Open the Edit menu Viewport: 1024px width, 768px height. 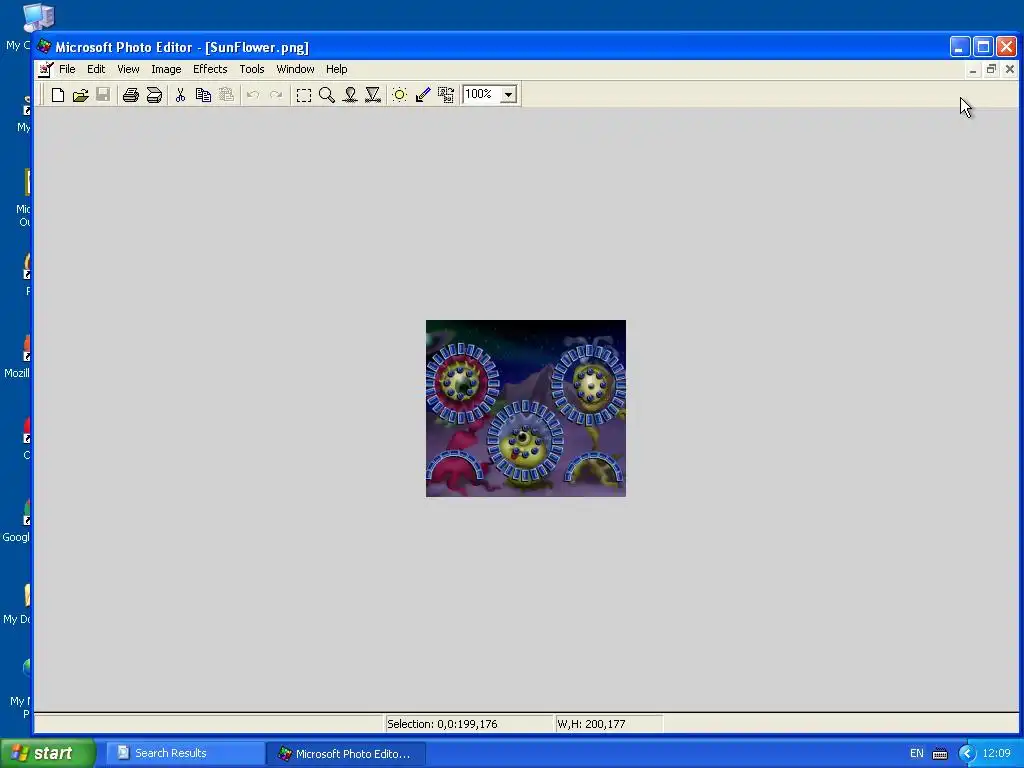pyautogui.click(x=96, y=69)
